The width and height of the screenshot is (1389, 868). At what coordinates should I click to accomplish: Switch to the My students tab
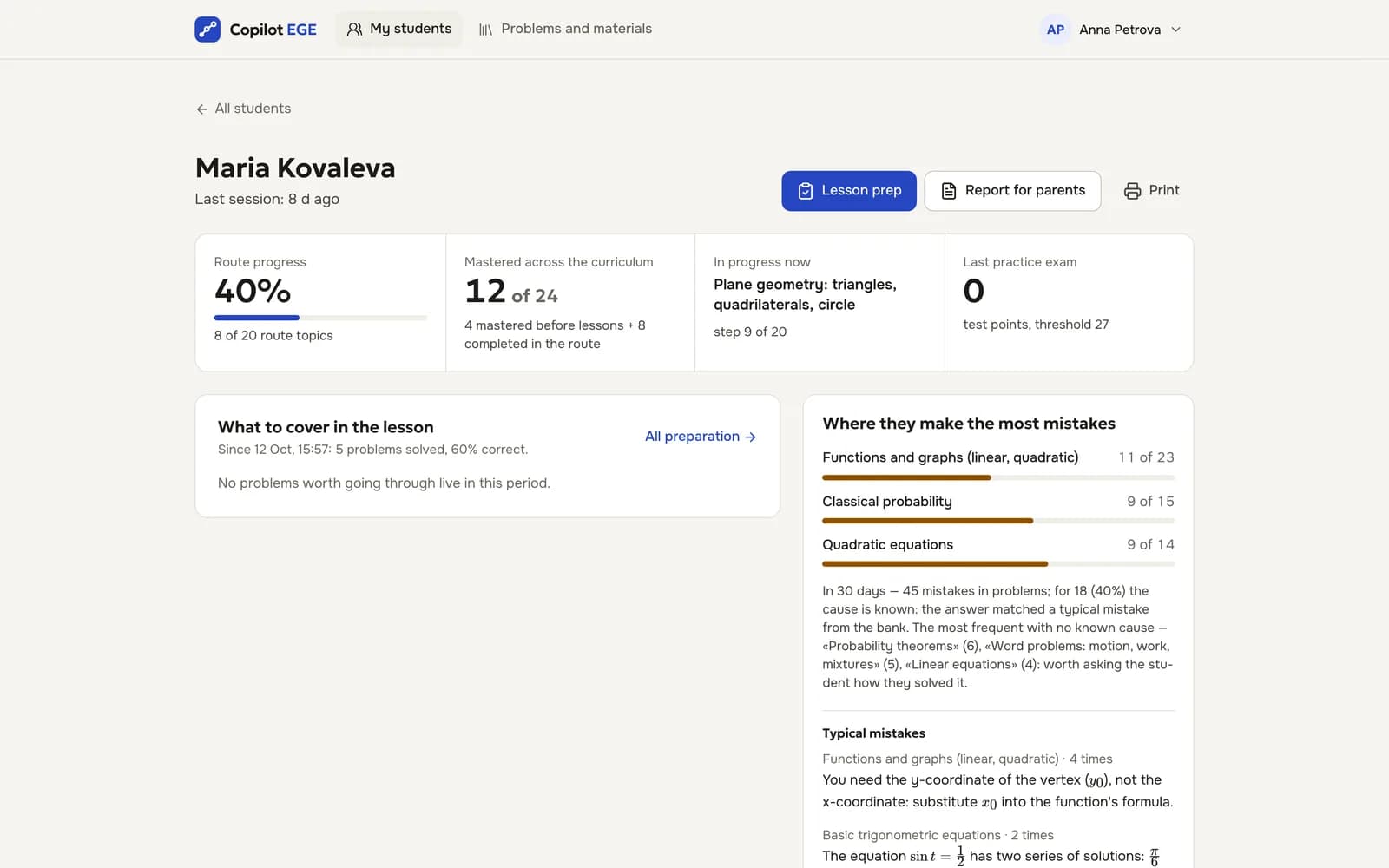click(x=398, y=30)
